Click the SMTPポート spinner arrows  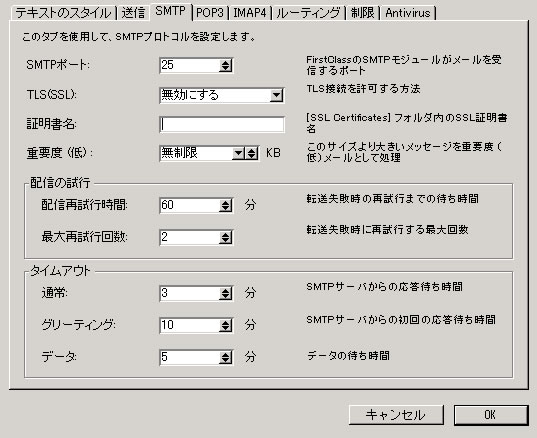pyautogui.click(x=225, y=65)
